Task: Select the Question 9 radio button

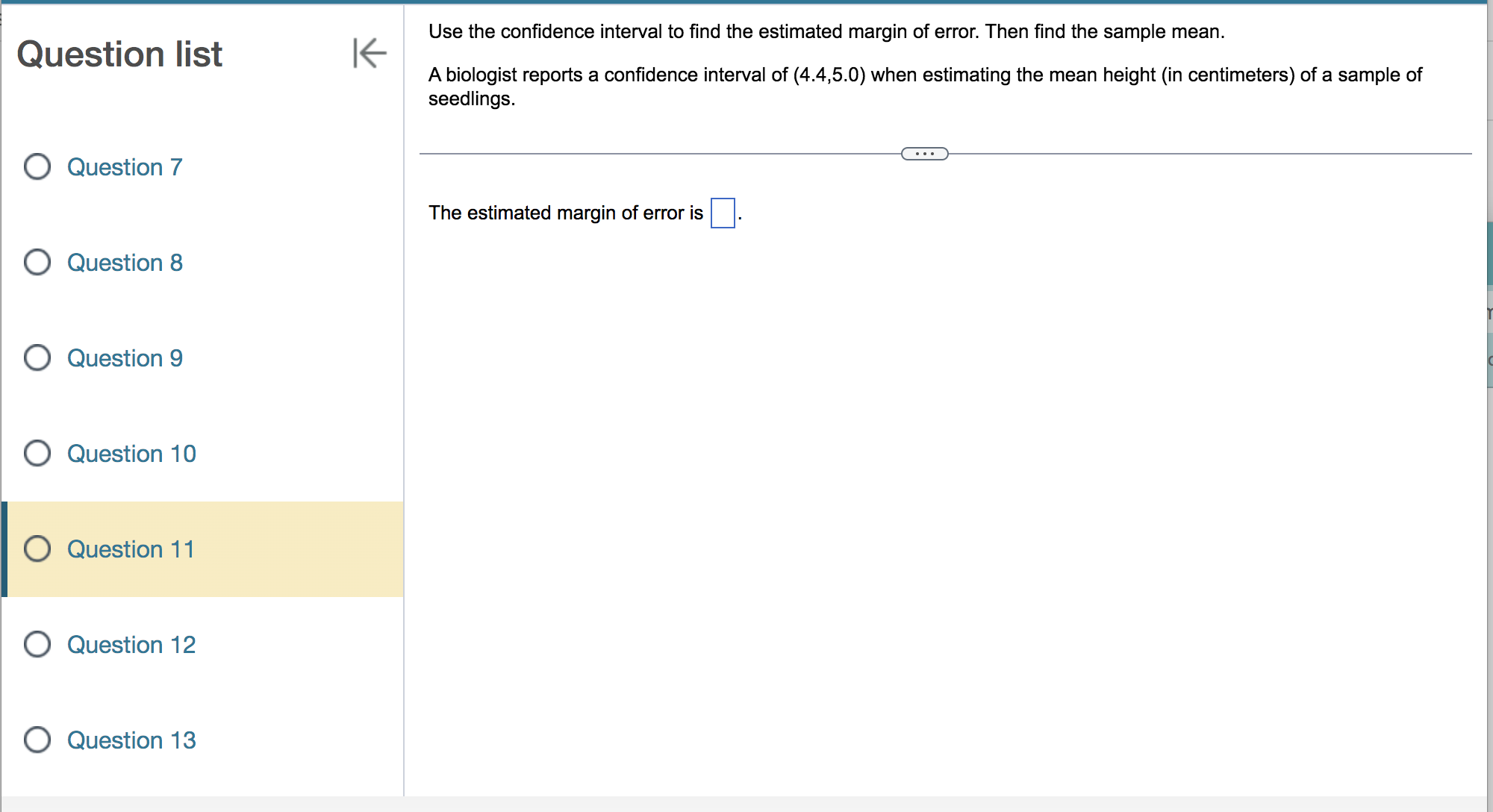Action: pyautogui.click(x=37, y=358)
